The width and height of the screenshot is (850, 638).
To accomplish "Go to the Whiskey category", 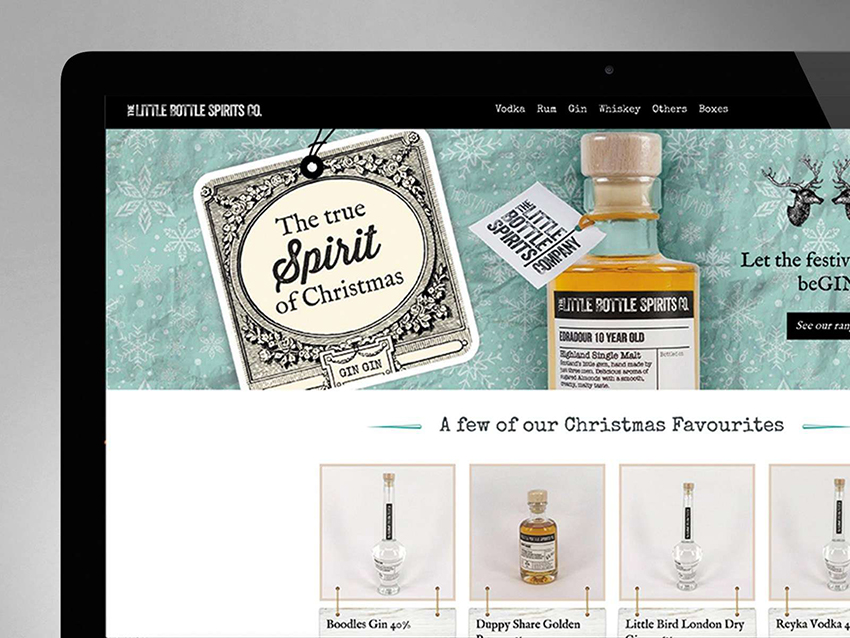I will (x=619, y=109).
